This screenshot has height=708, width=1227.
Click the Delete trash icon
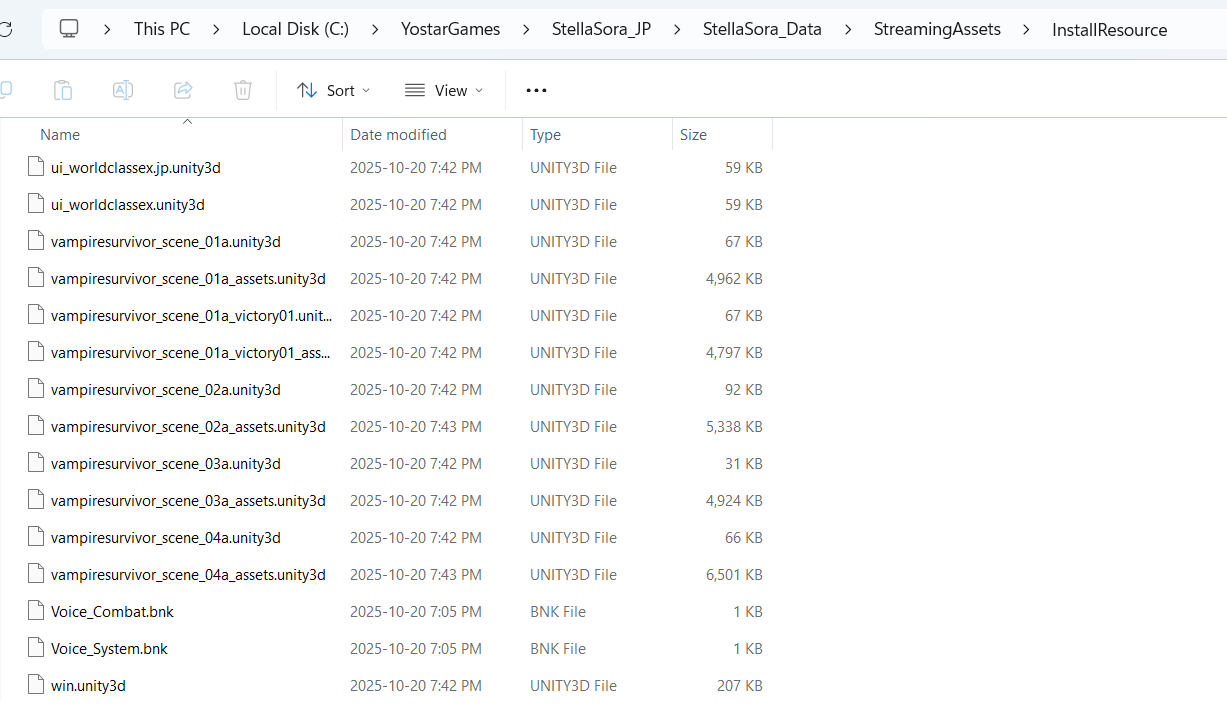tap(243, 90)
